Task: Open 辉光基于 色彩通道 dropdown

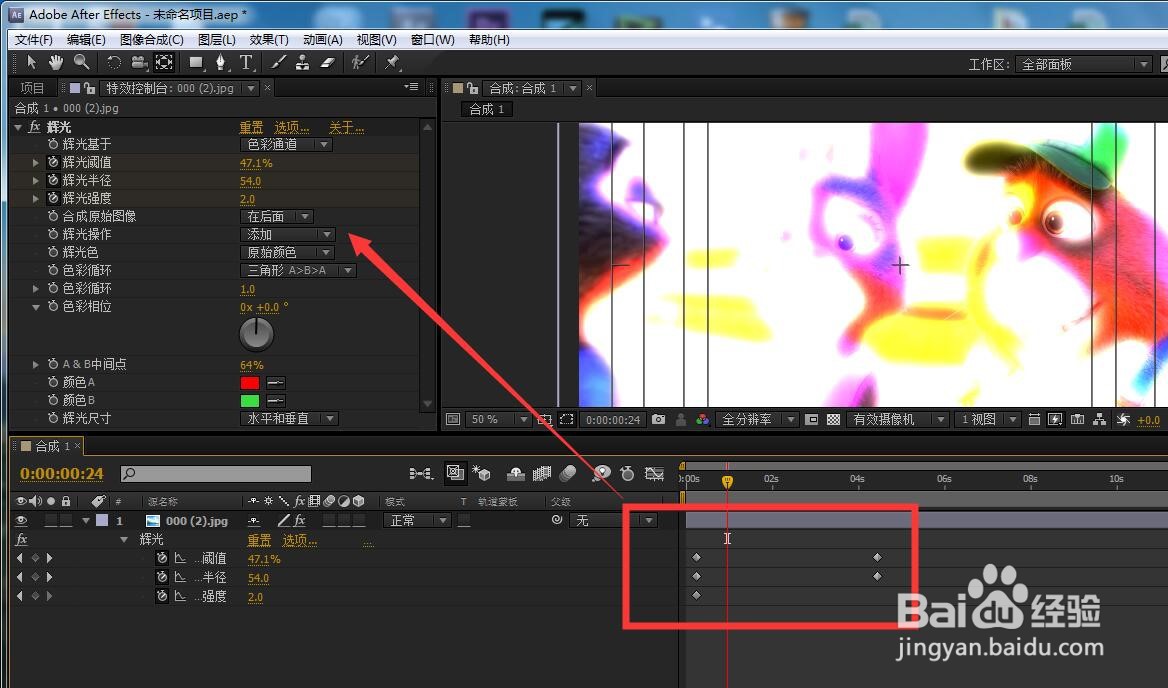Action: 286,144
